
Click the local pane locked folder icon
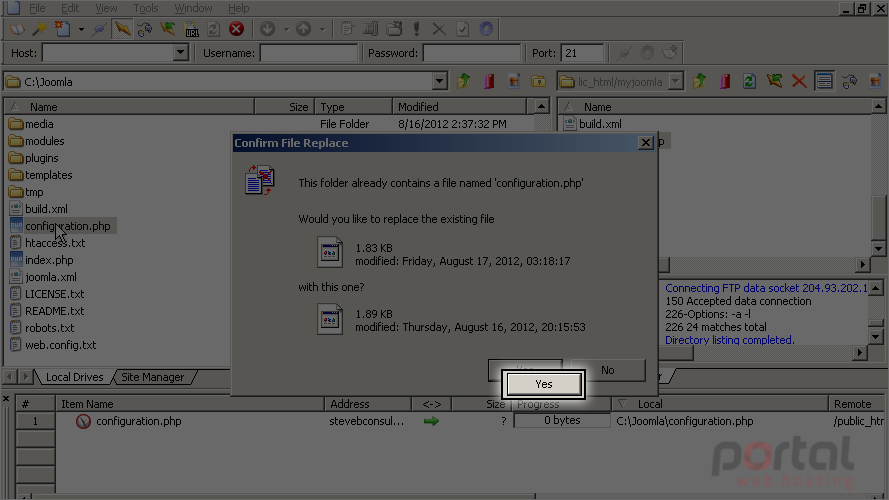point(539,82)
